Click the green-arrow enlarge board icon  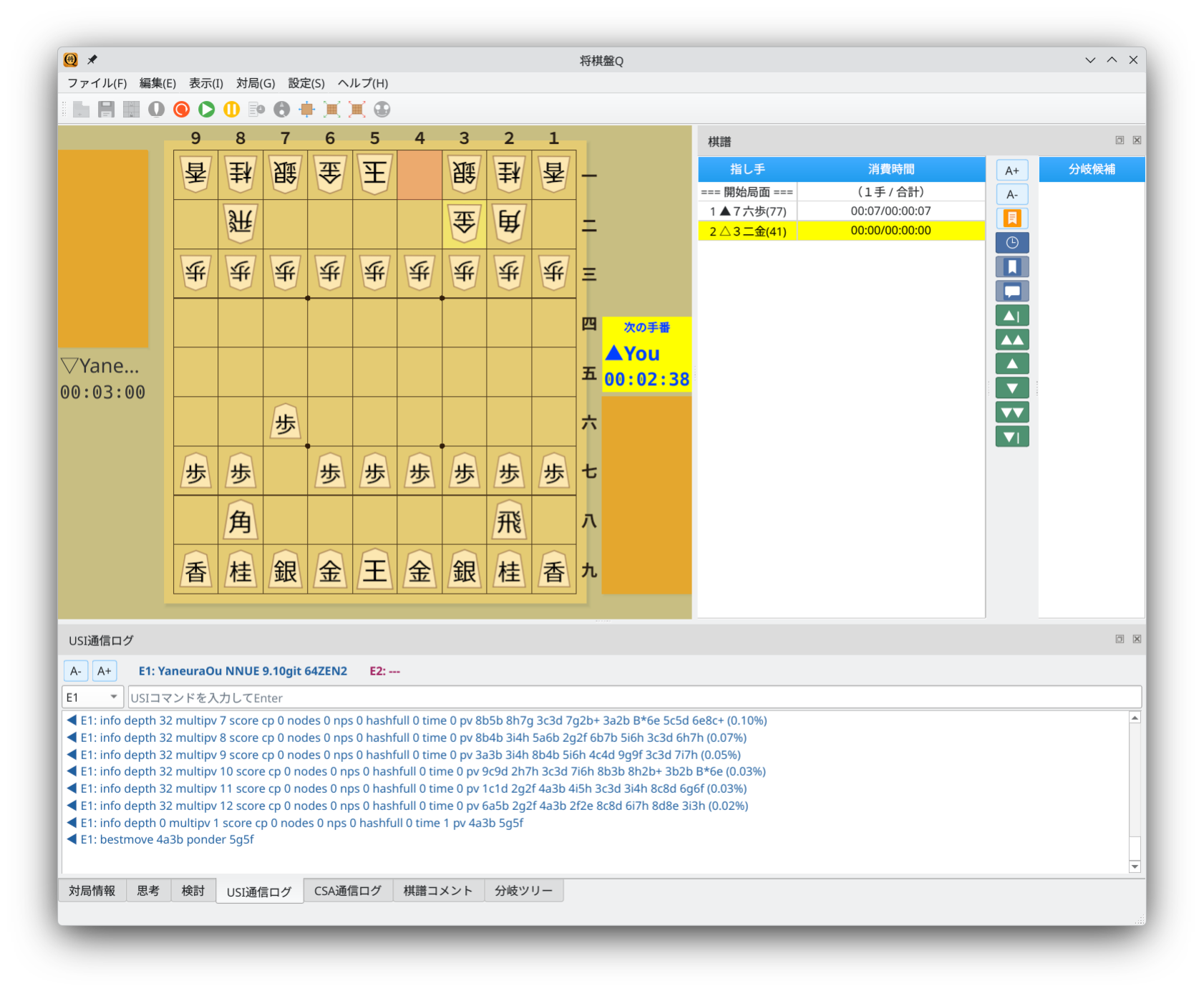[331, 110]
